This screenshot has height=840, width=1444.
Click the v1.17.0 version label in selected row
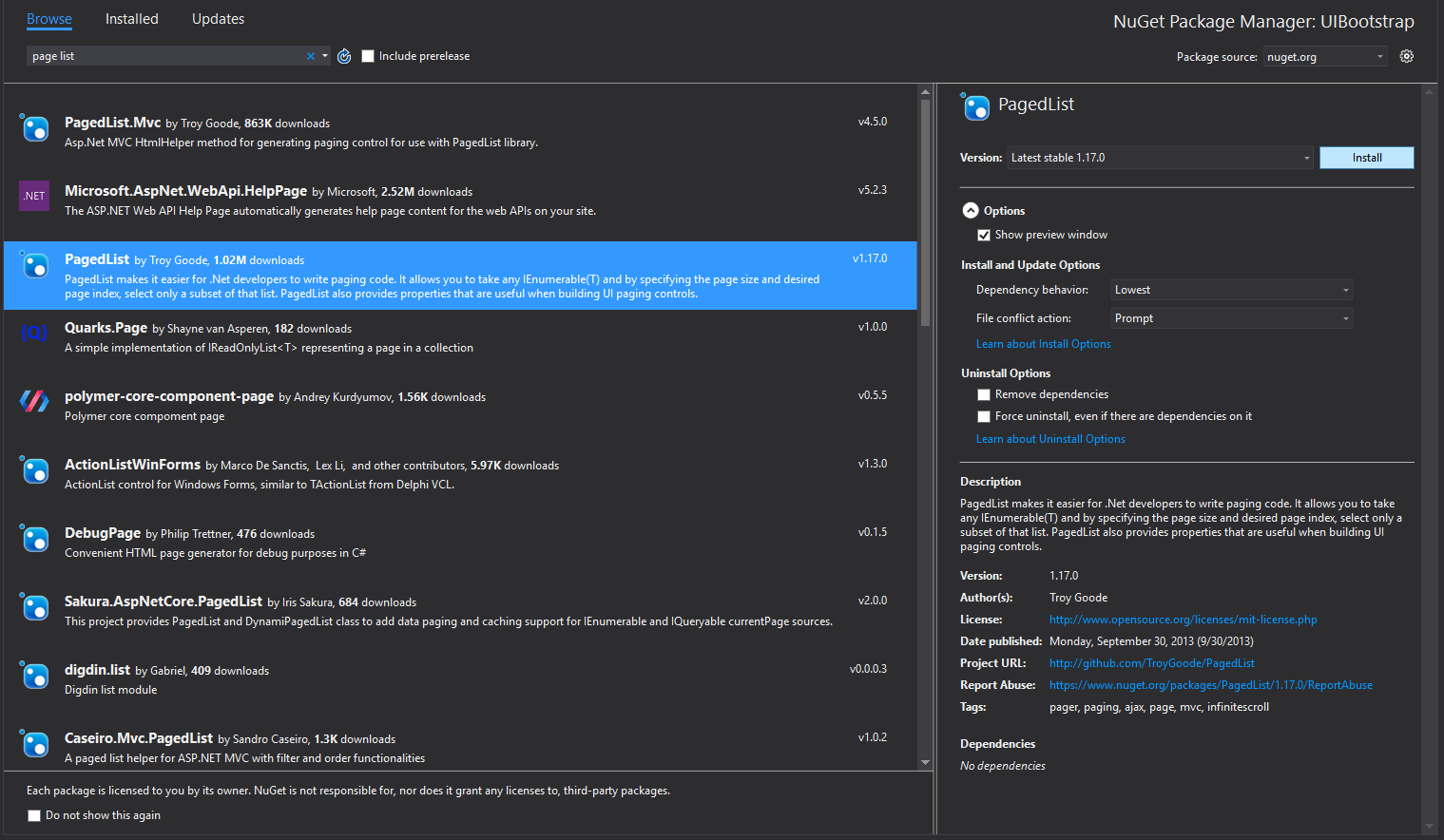(x=869, y=258)
